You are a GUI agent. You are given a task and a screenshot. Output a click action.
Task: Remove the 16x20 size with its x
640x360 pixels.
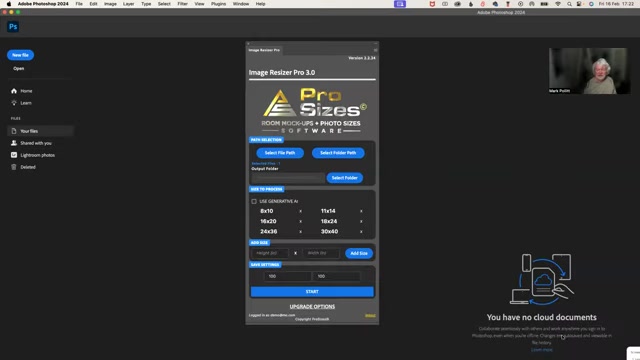coord(301,222)
